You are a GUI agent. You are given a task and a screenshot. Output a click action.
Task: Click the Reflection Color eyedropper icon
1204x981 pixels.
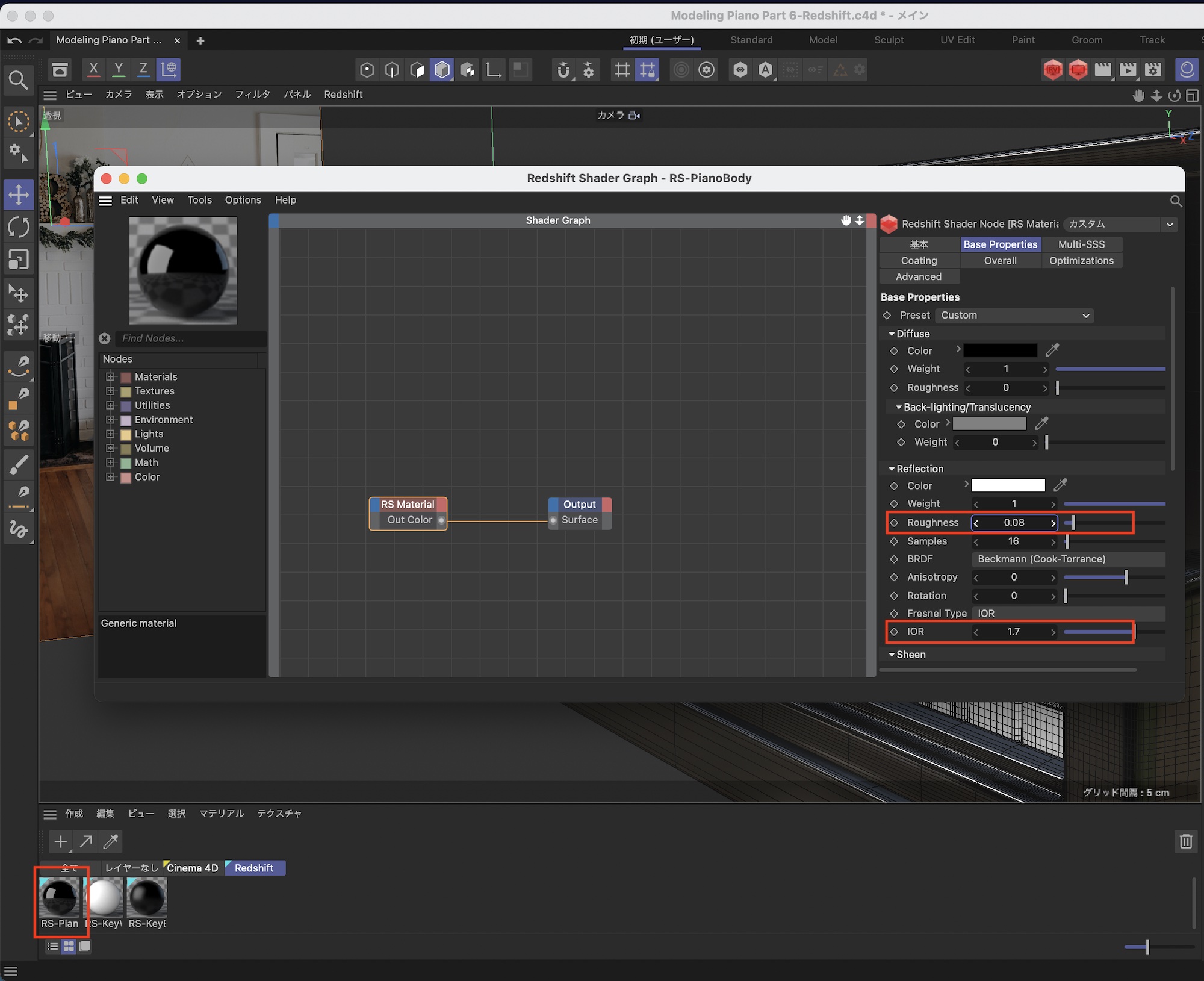click(1060, 485)
